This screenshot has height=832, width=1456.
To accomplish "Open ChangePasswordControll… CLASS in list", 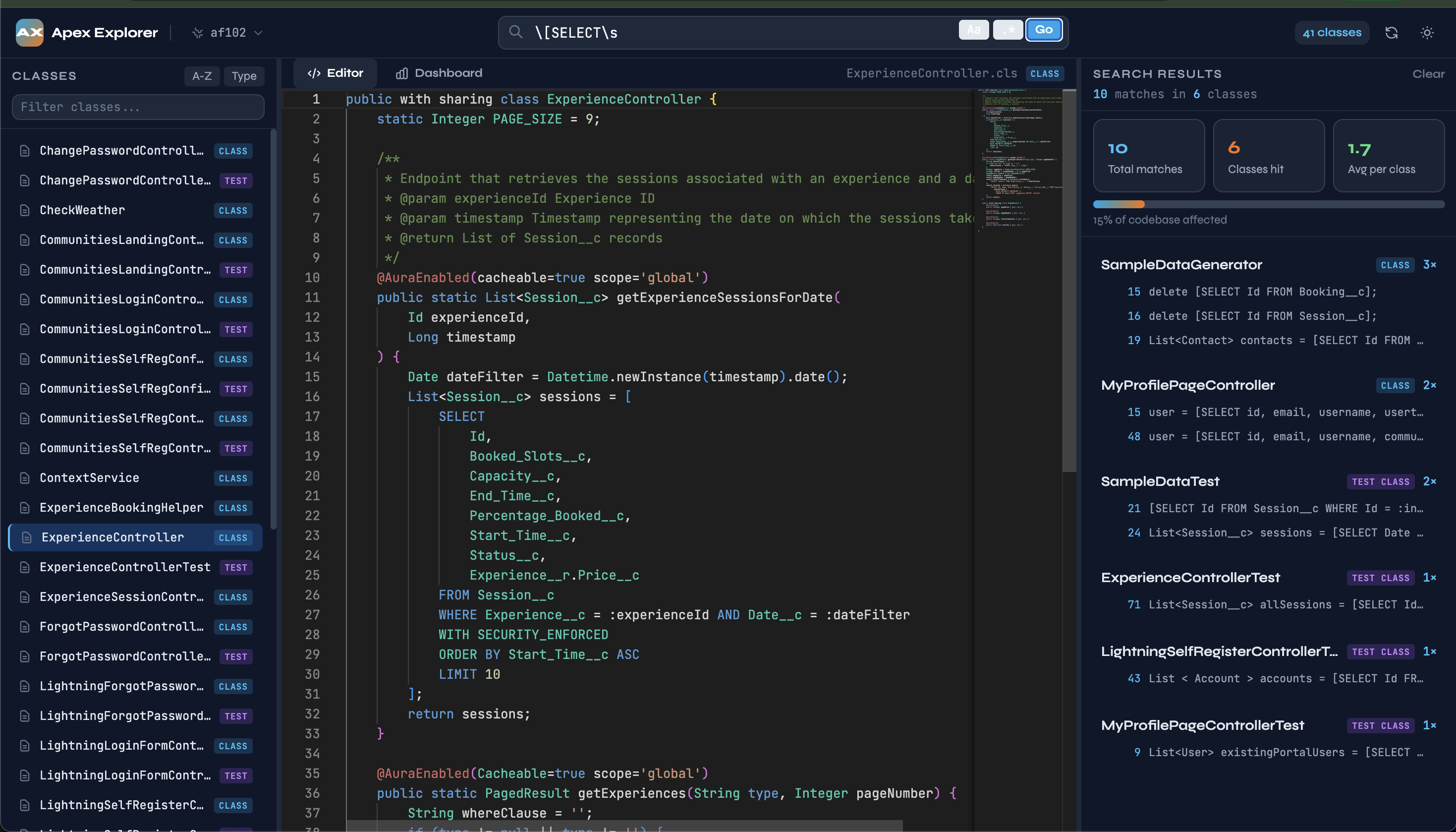I will coord(136,151).
